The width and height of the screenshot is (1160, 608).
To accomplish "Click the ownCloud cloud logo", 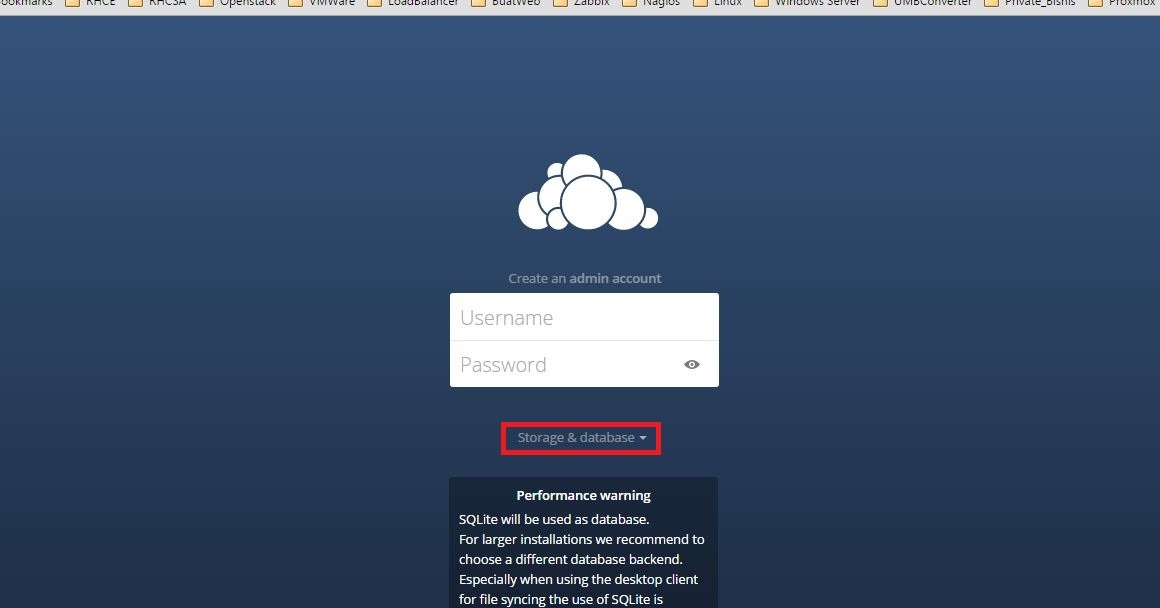I will [586, 192].
